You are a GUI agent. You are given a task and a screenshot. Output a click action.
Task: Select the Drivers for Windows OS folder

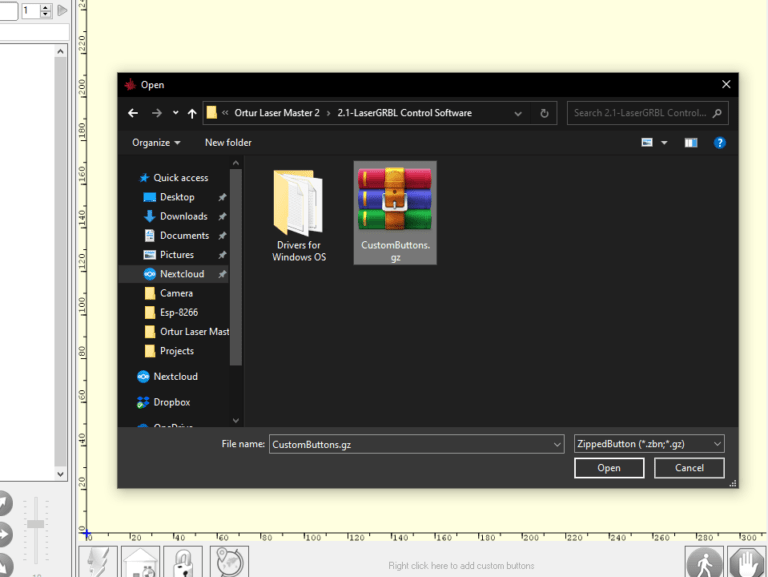299,215
